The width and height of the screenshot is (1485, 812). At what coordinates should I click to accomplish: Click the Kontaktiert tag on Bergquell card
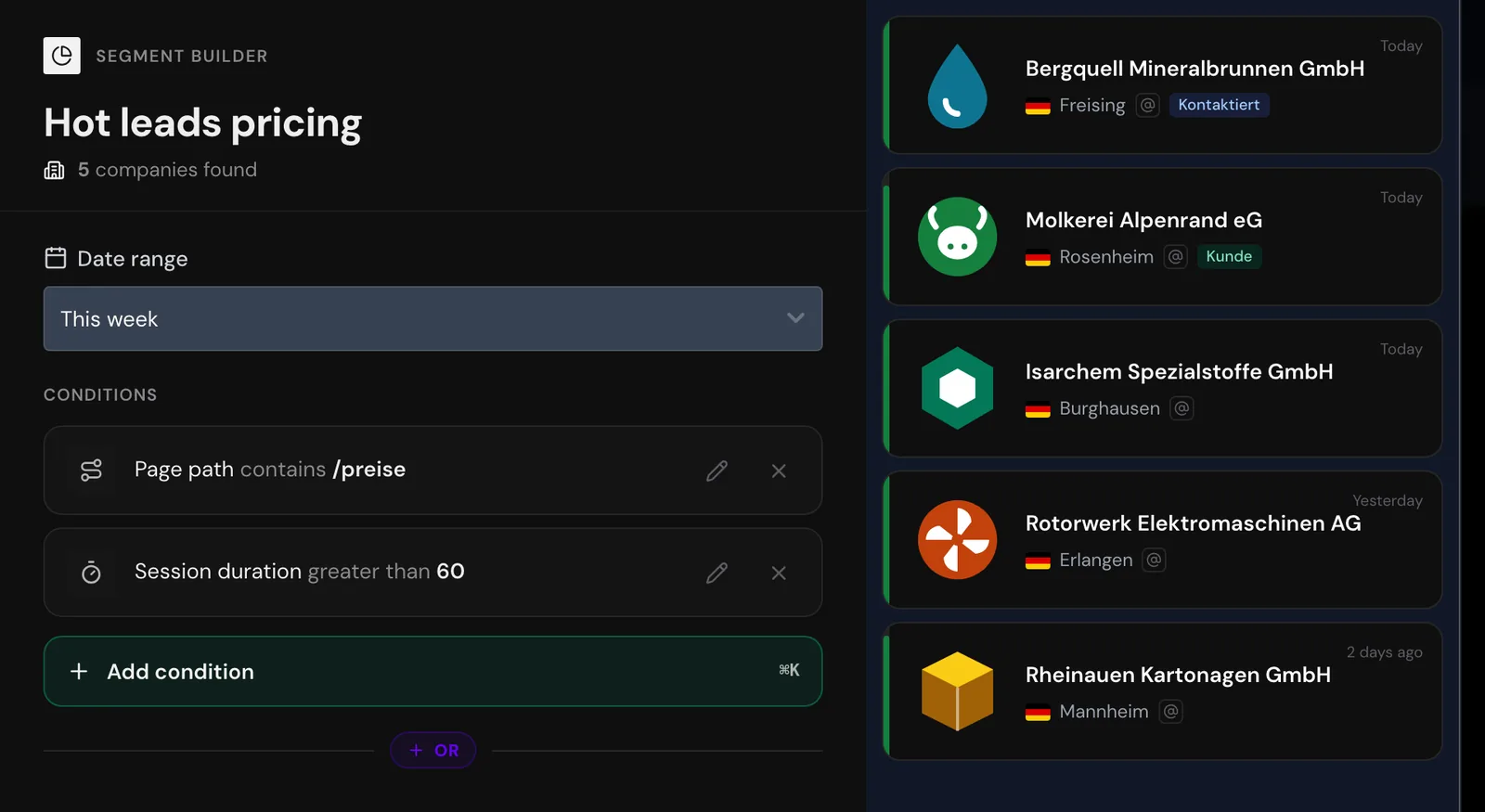pos(1219,105)
